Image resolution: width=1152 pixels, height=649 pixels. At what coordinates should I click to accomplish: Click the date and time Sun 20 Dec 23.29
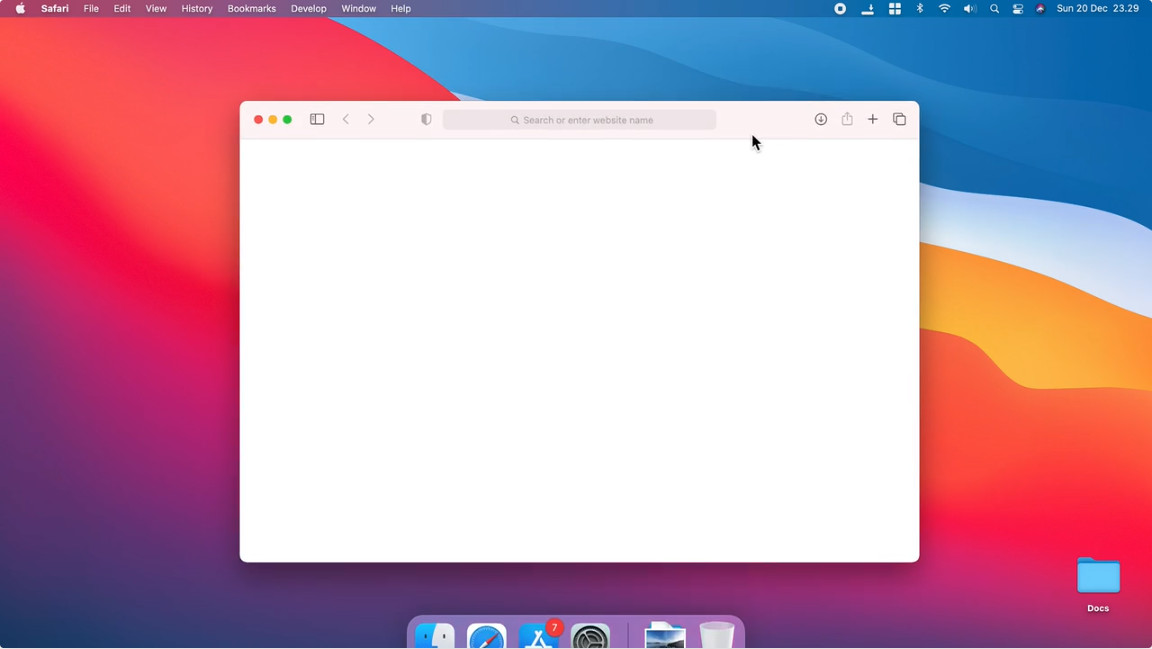[x=1098, y=9]
